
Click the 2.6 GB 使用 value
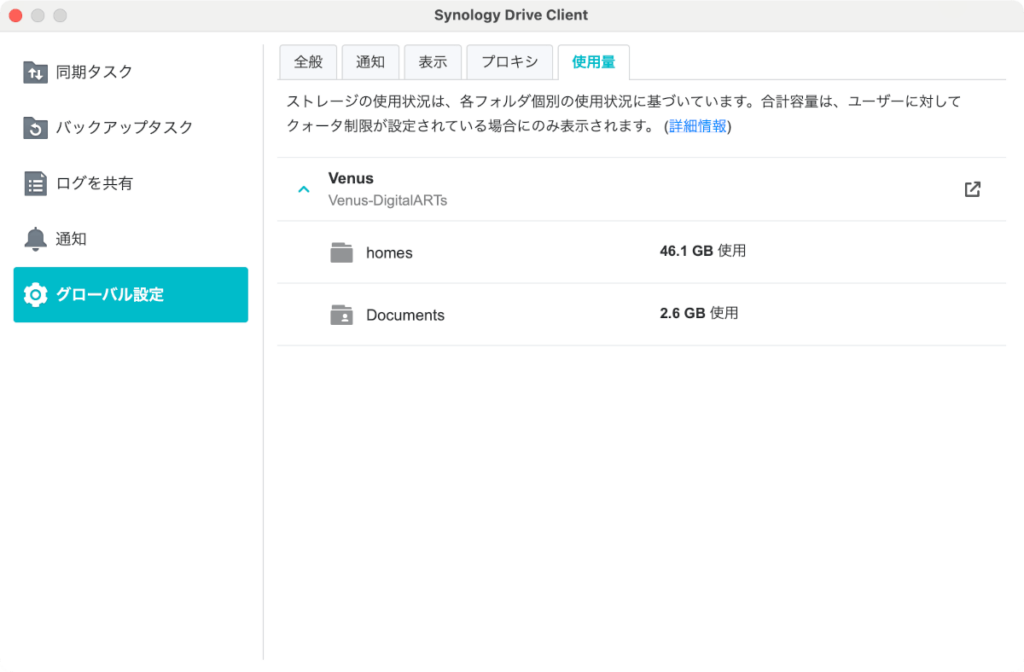click(x=699, y=313)
